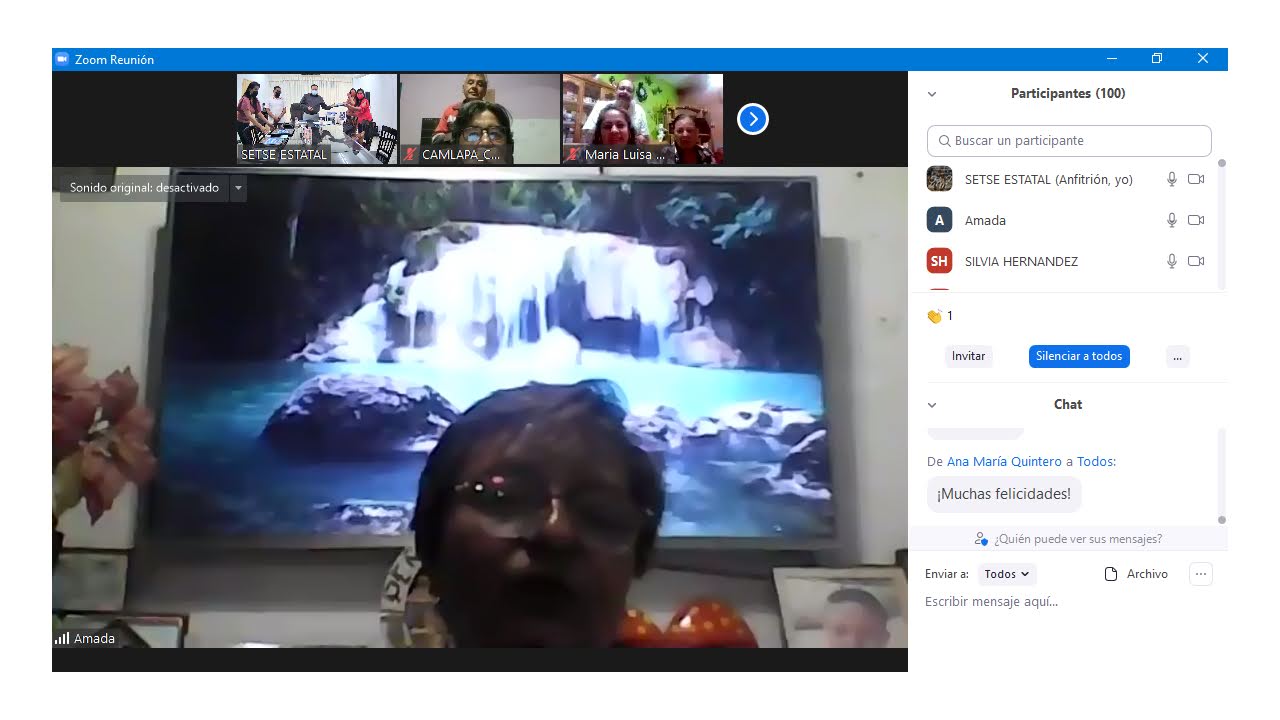Click Buscar un participante search field
1280x720 pixels.
pyautogui.click(x=1069, y=141)
